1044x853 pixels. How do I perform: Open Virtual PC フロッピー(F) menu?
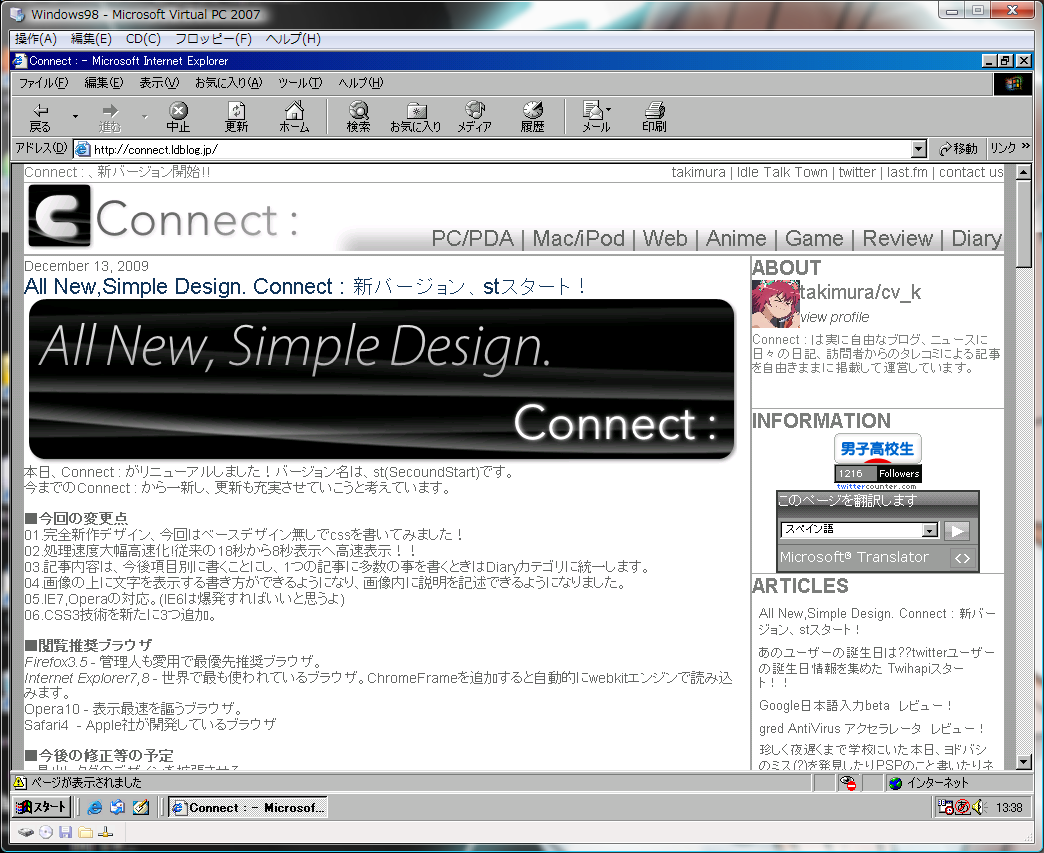click(x=213, y=39)
